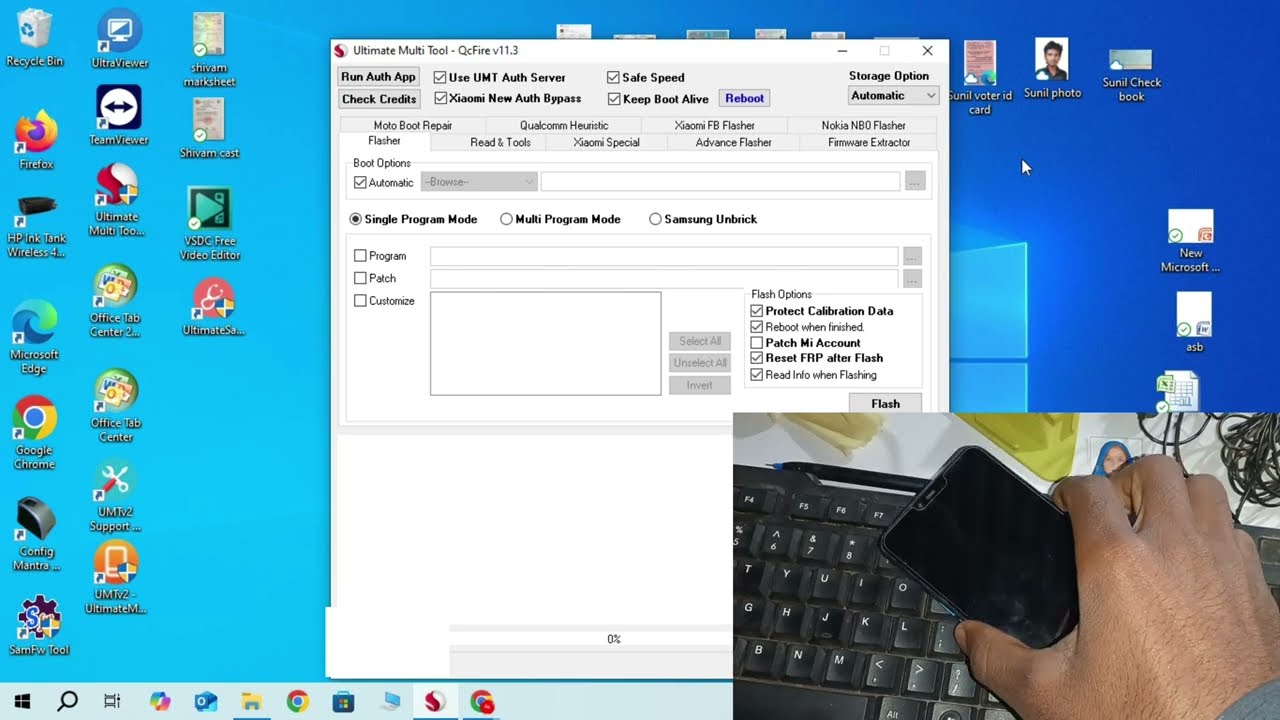Viewport: 1280px width, 720px height.
Task: Click the Program file path field
Action: click(664, 256)
